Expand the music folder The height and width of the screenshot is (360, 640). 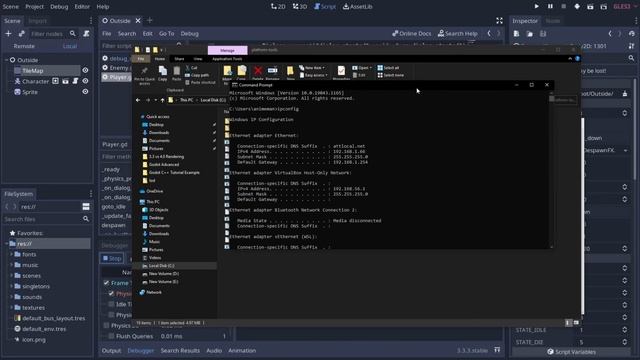pos(11,264)
